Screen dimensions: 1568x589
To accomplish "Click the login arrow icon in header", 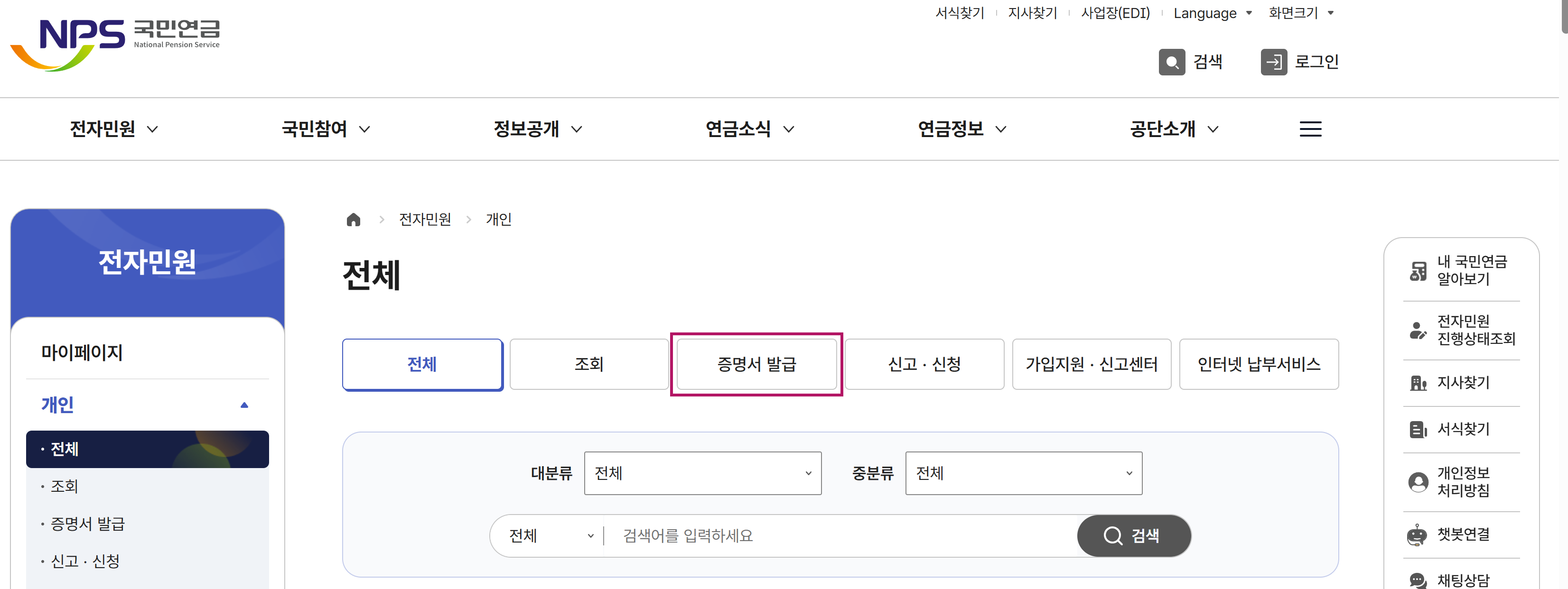I will click(1273, 62).
